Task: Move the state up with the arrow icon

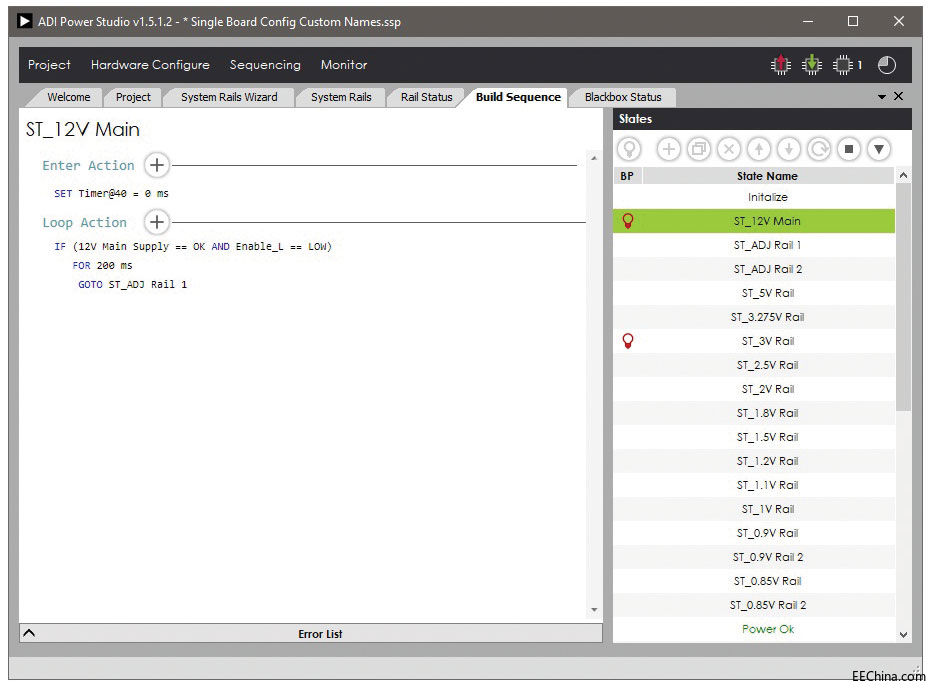Action: [x=759, y=149]
